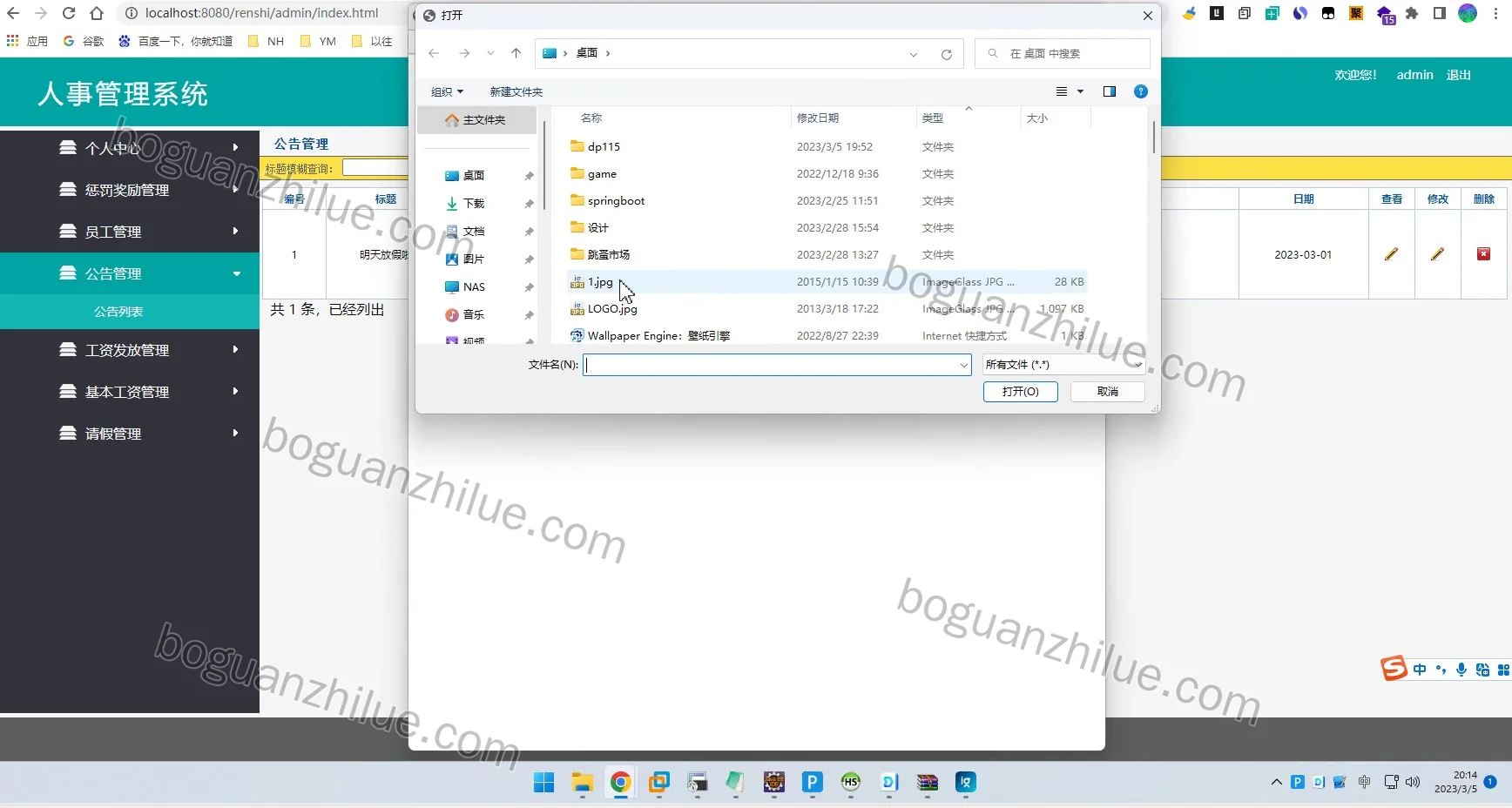Open File Explorer from the taskbar
The image size is (1512, 808).
pyautogui.click(x=582, y=783)
